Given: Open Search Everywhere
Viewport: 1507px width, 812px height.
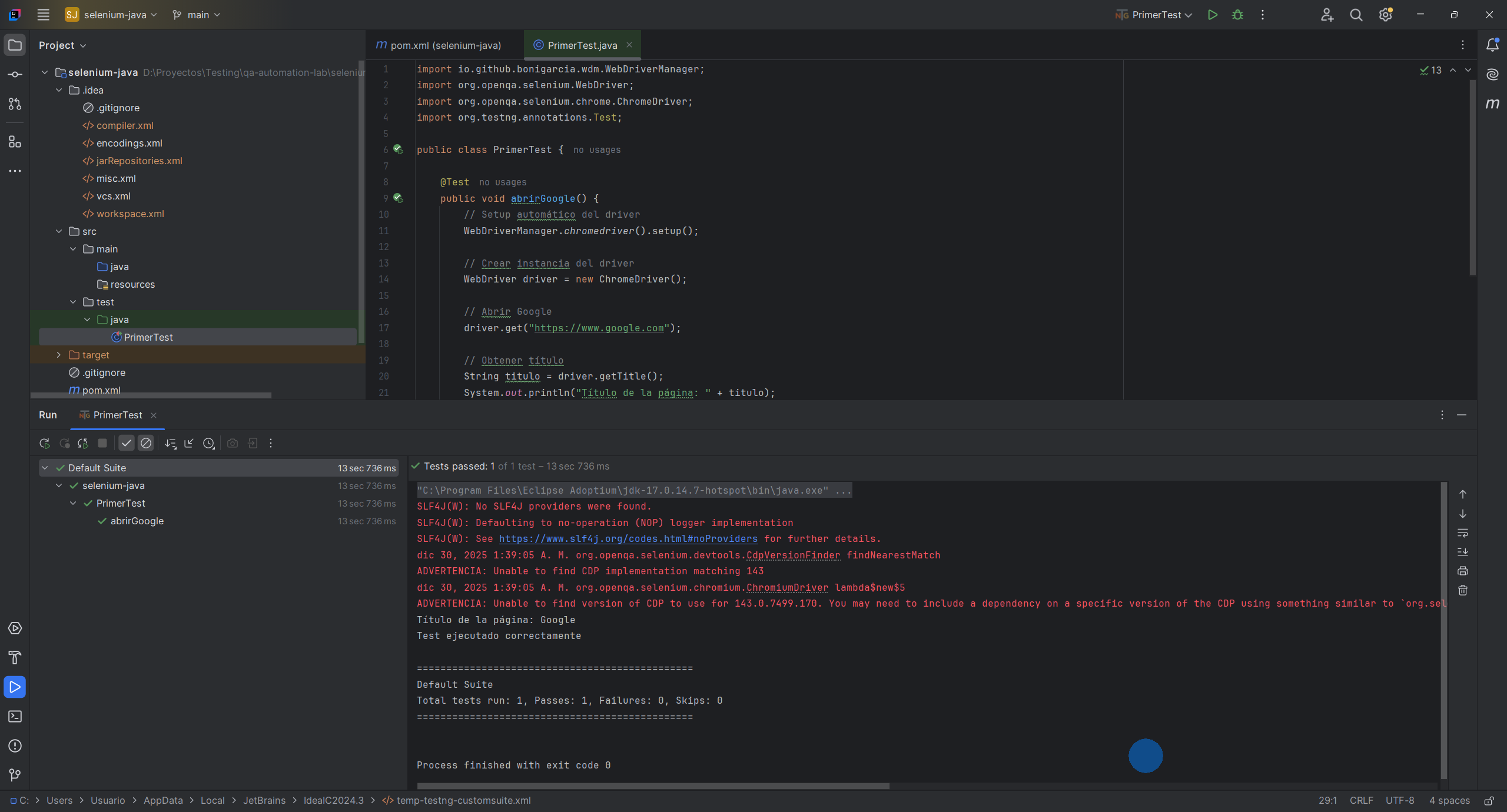Looking at the screenshot, I should click(1356, 15).
